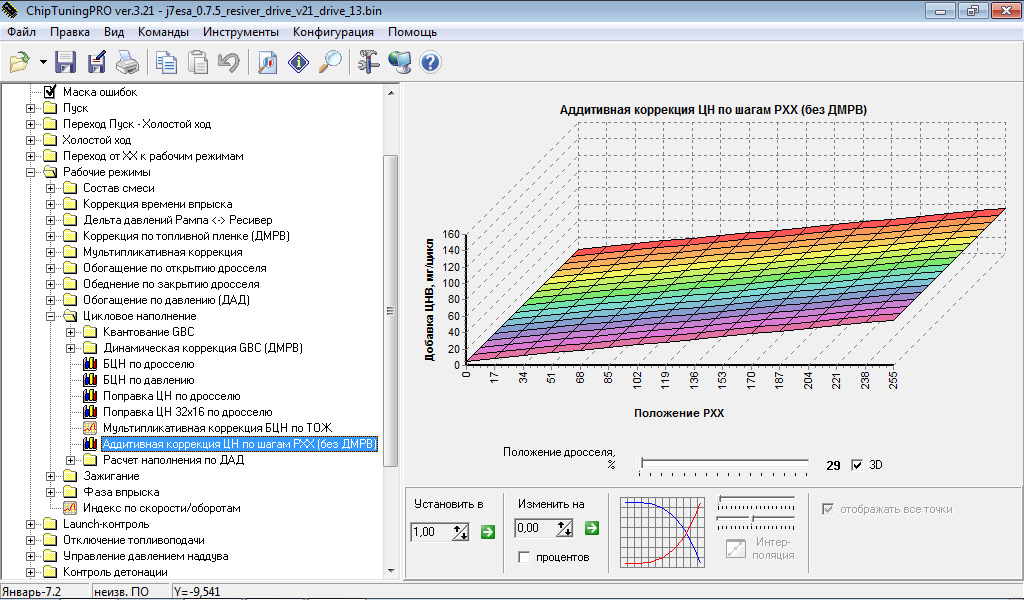Click the printer icon in the toolbar

pyautogui.click(x=127, y=63)
